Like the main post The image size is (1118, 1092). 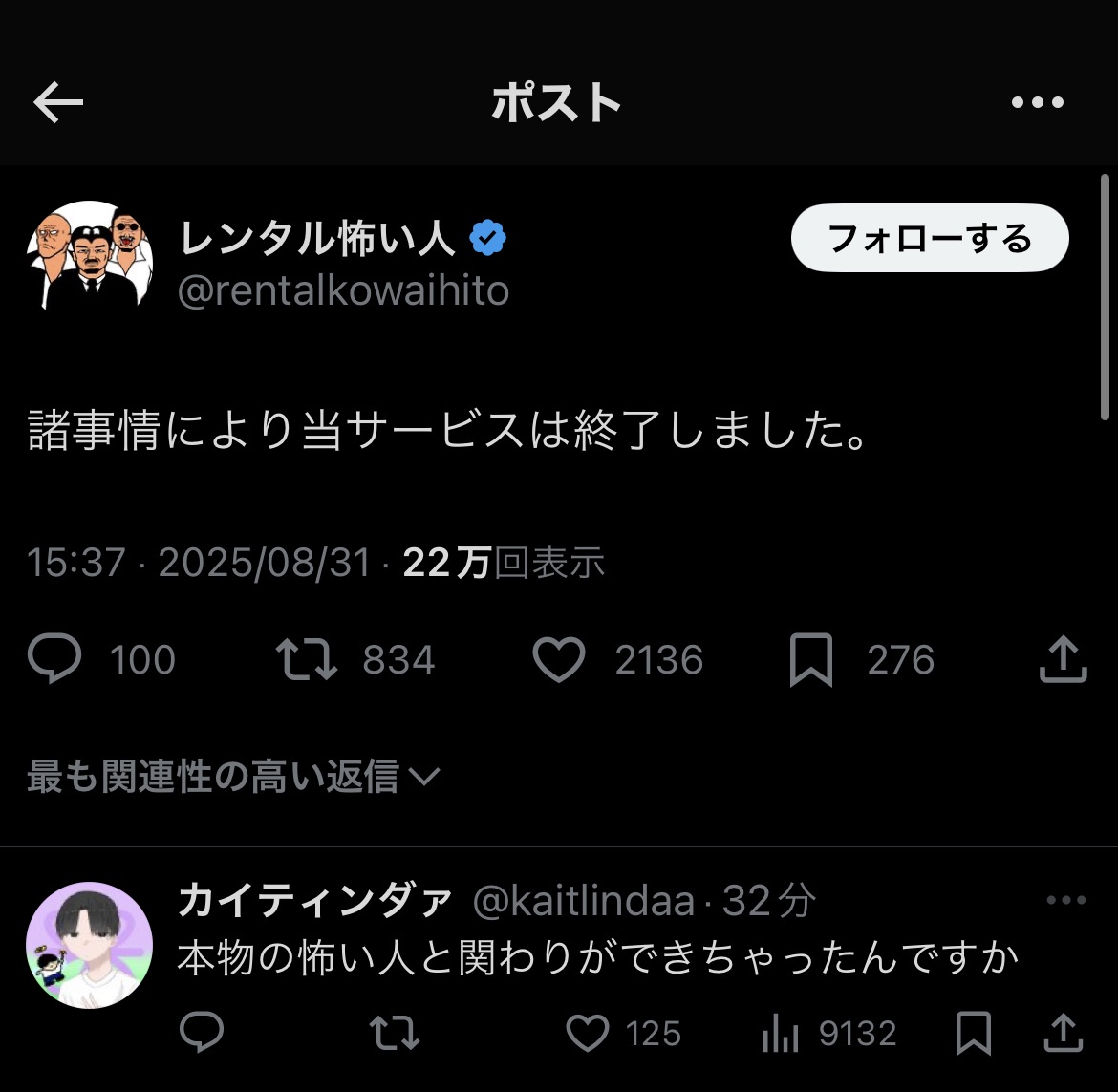tap(559, 659)
